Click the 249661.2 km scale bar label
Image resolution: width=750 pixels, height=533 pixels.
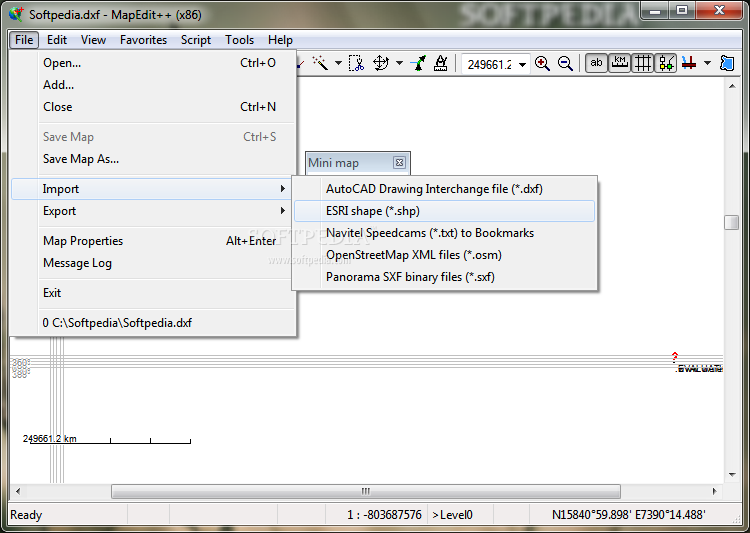(x=50, y=438)
